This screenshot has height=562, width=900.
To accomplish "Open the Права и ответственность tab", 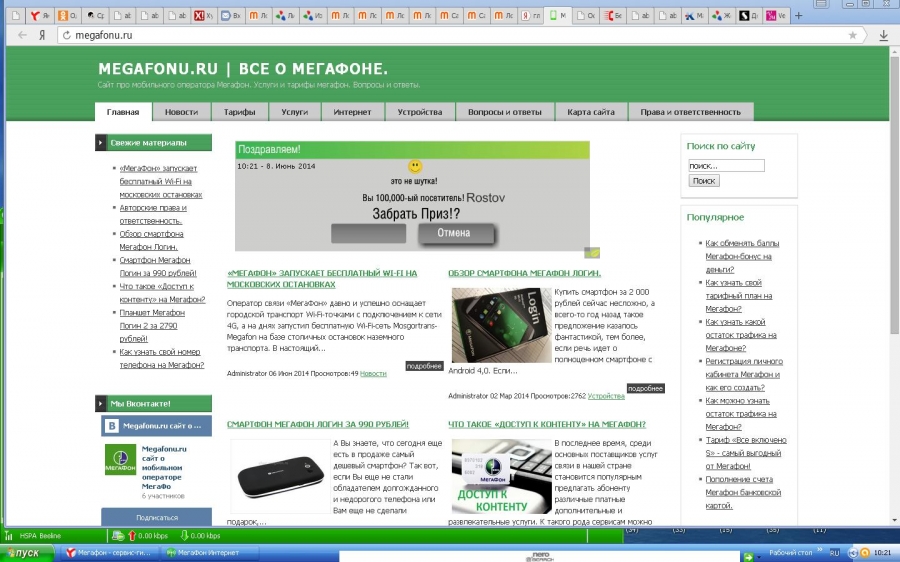I will click(x=690, y=112).
